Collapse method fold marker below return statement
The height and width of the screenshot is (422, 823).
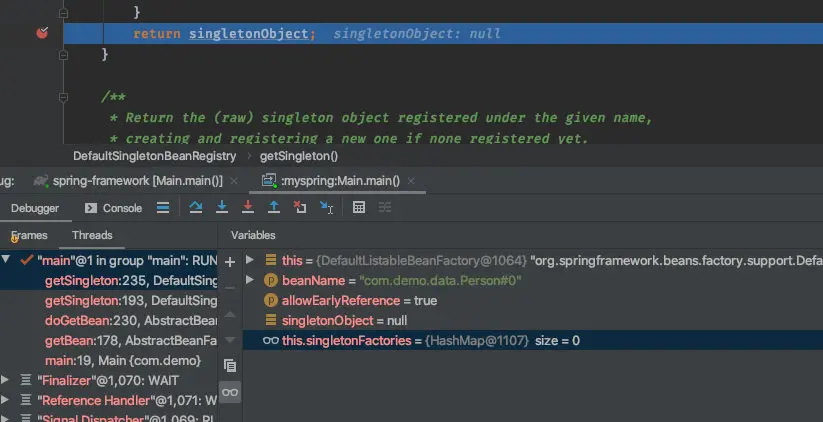[64, 55]
